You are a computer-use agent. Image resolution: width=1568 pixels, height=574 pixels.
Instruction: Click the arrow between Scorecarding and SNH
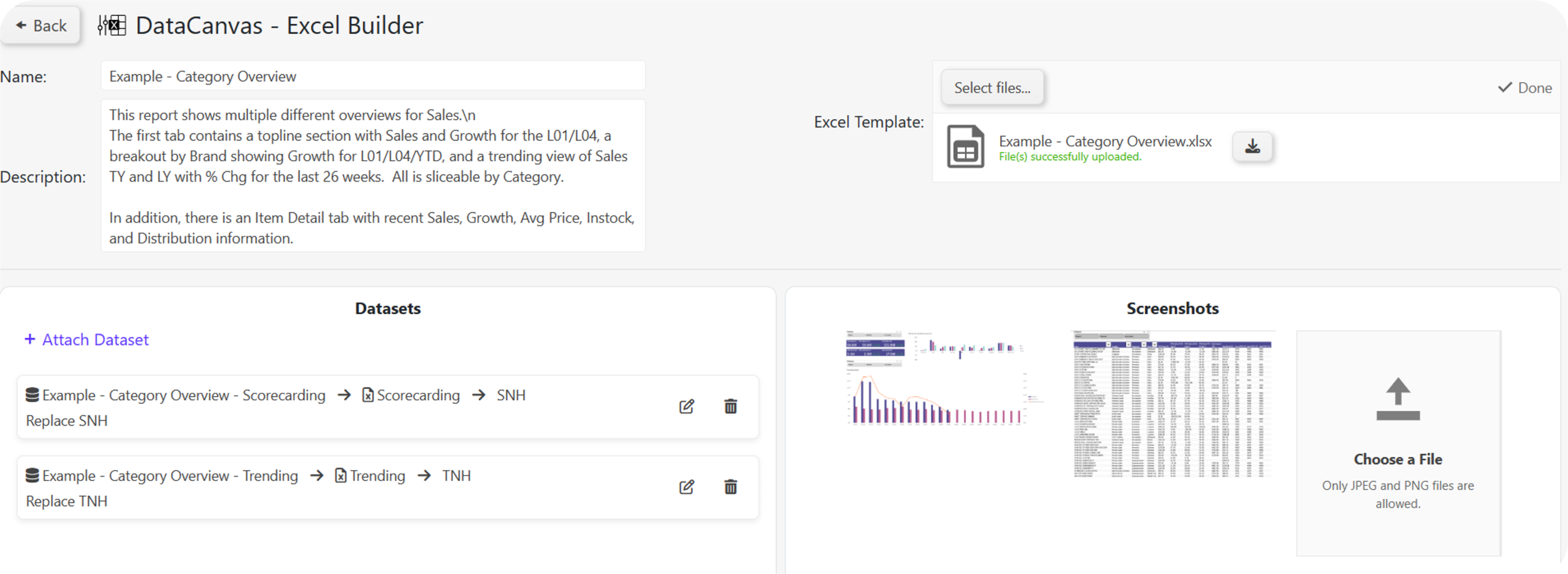point(478,395)
